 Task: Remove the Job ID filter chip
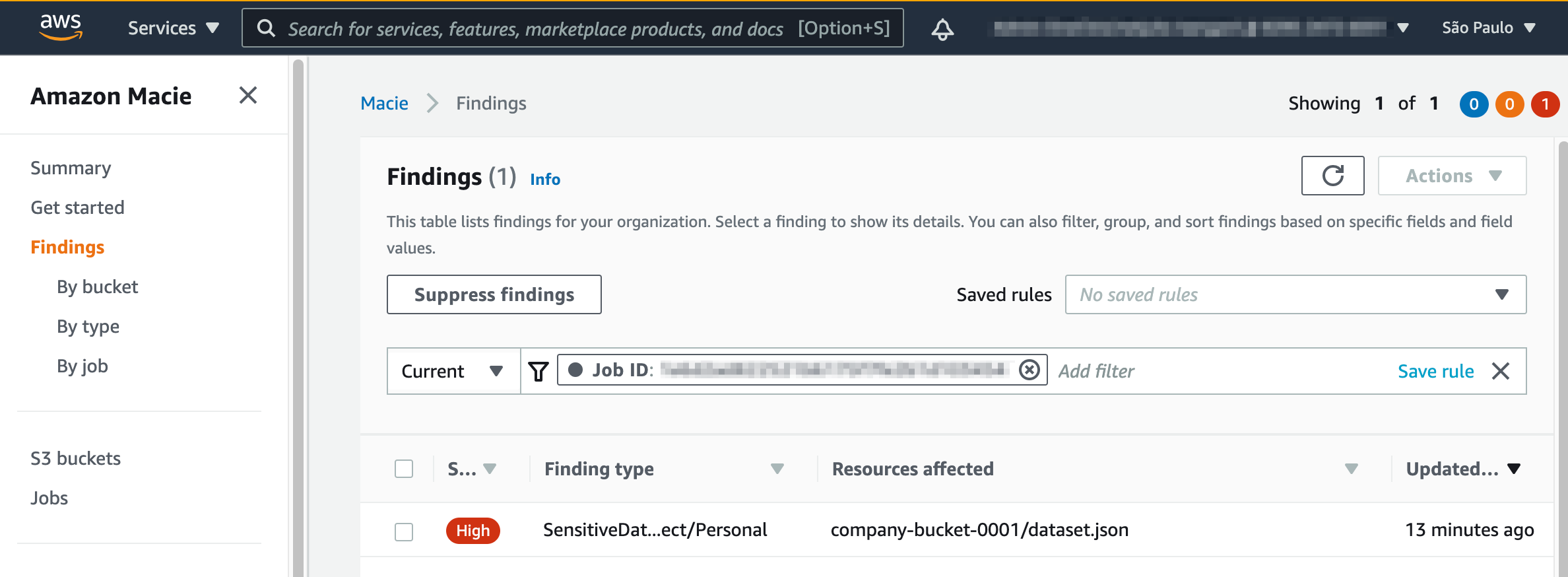(x=1029, y=370)
